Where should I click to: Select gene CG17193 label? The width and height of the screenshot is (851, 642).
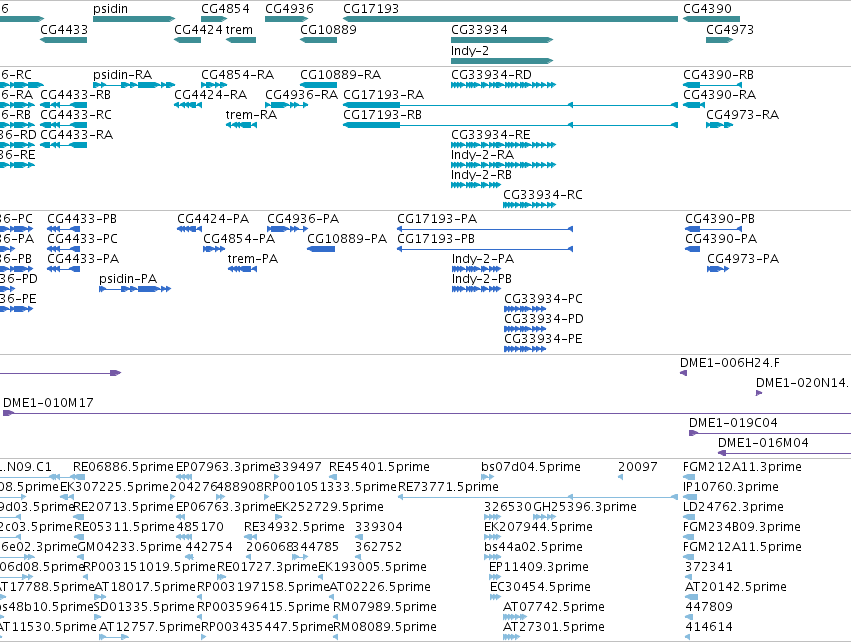[x=371, y=9]
